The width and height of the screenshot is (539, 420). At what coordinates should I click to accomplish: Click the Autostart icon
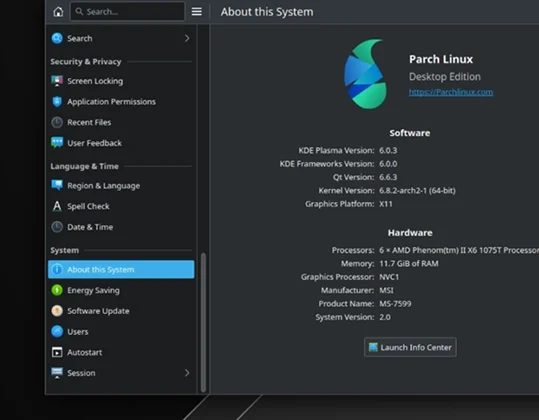point(57,352)
